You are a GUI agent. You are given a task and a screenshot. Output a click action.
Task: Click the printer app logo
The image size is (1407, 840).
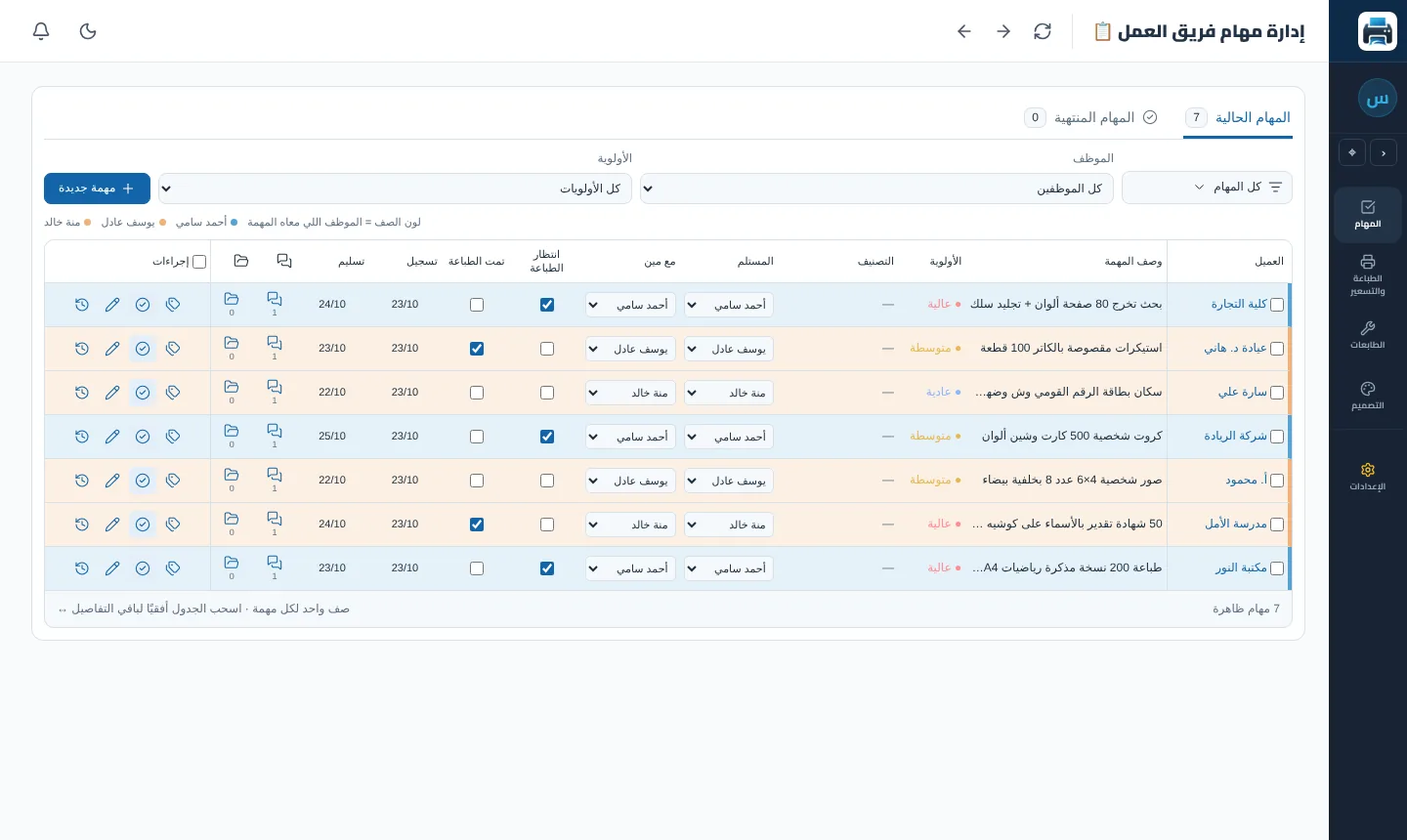[1378, 31]
